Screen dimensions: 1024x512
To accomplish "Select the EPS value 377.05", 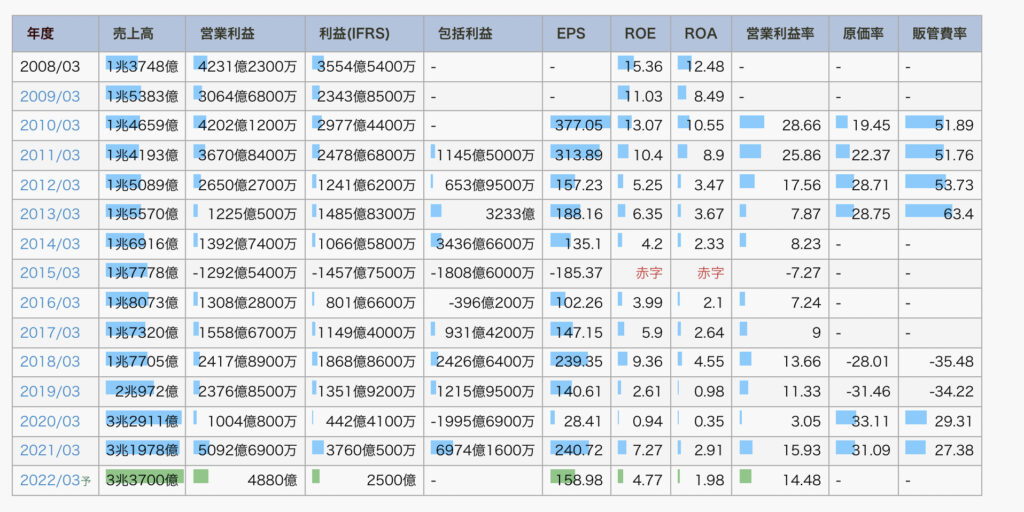I will [579, 126].
